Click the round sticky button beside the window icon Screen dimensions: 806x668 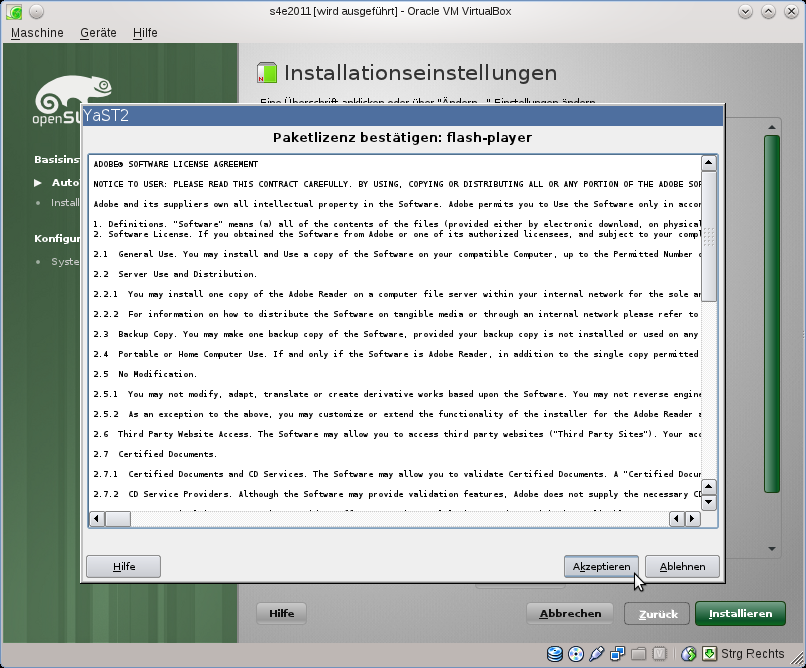pyautogui.click(x=36, y=11)
